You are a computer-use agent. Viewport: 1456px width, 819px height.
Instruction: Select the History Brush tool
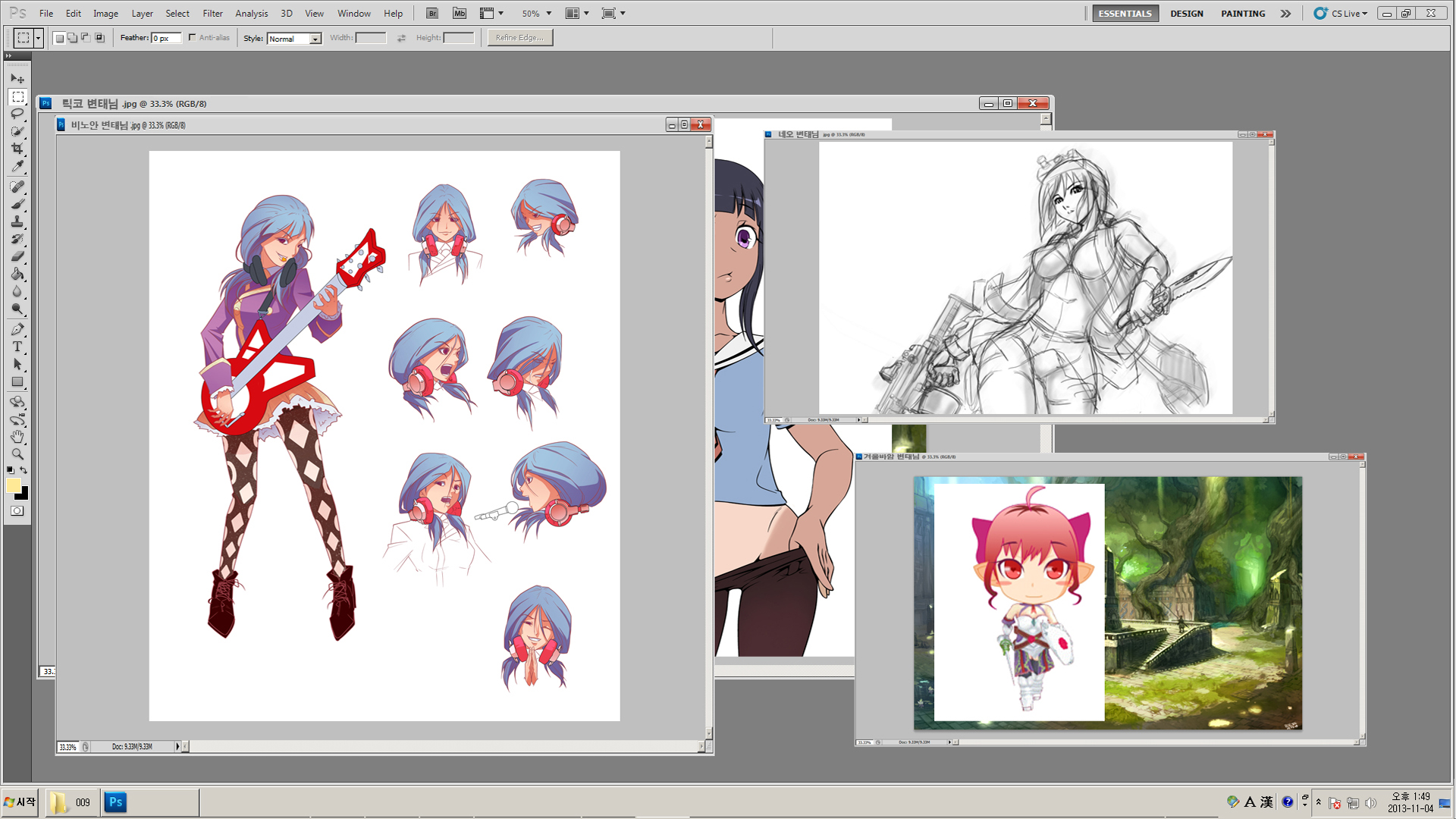pyautogui.click(x=17, y=239)
